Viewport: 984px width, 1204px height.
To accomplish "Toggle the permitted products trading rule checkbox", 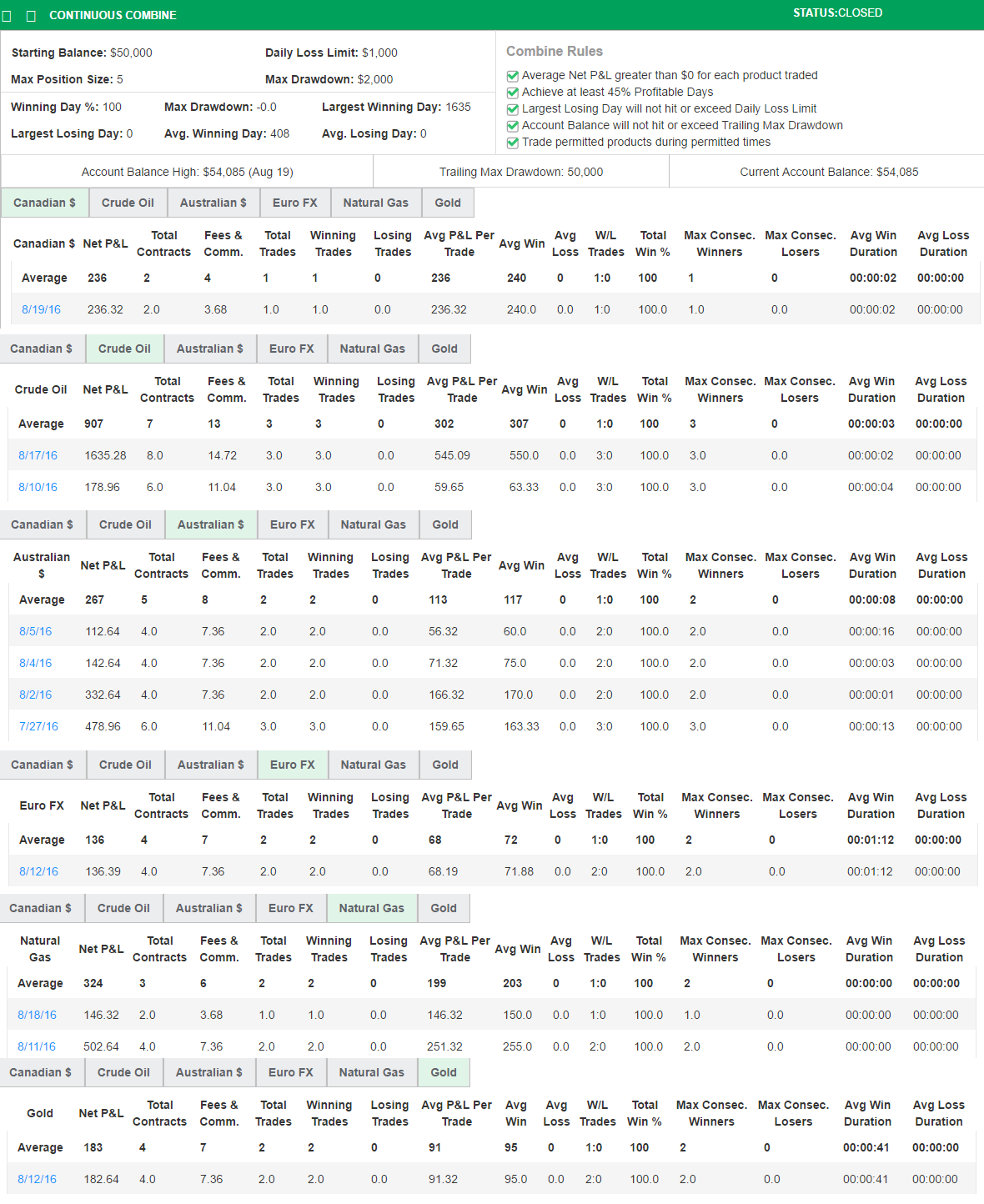I will click(512, 142).
